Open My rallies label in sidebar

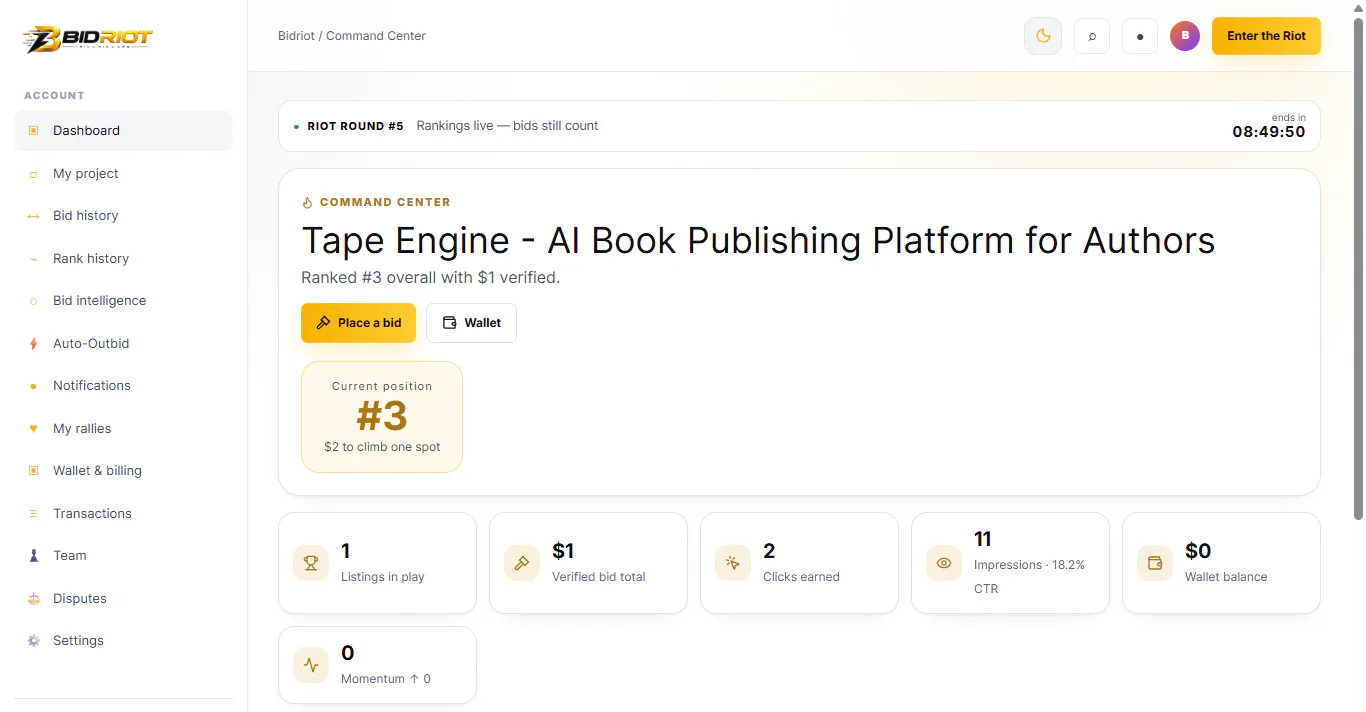(x=82, y=429)
